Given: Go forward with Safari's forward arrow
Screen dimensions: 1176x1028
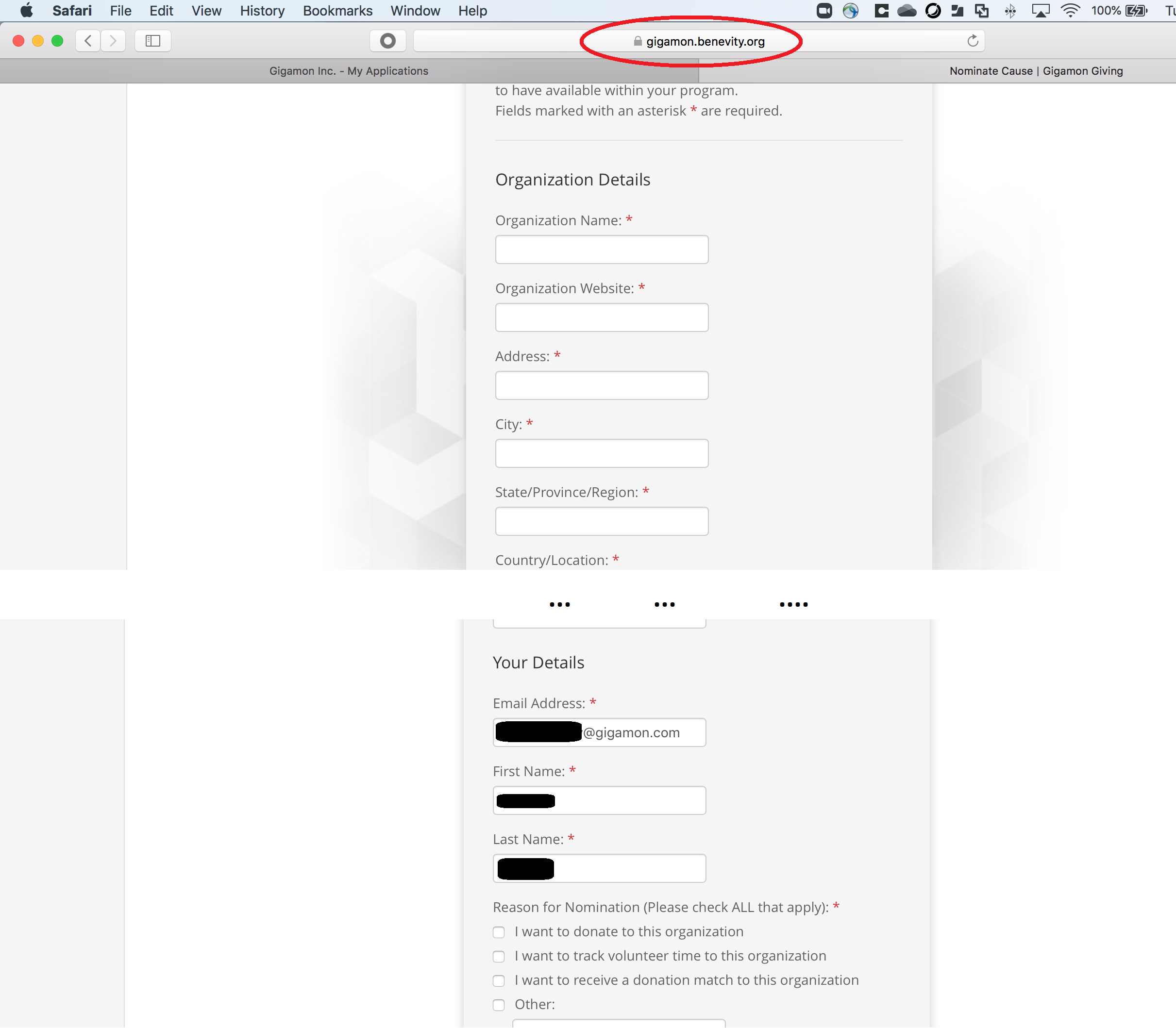Looking at the screenshot, I should [x=113, y=41].
